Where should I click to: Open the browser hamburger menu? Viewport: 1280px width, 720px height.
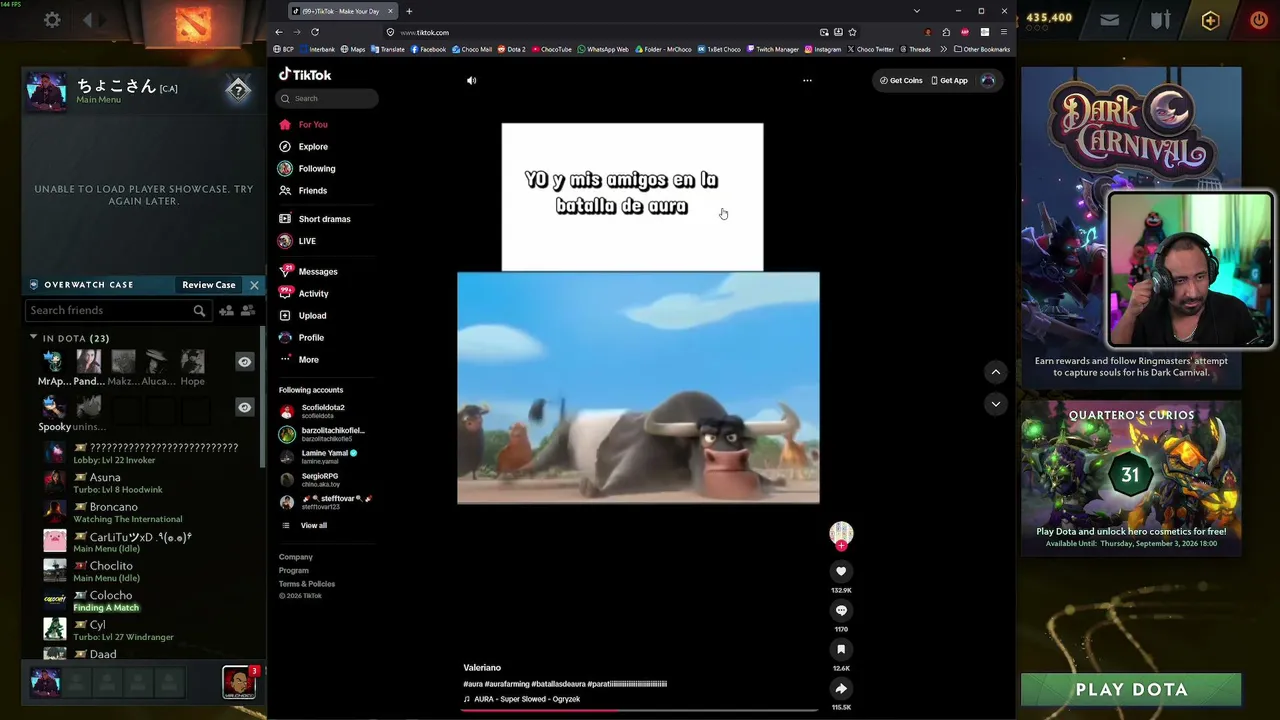(x=1004, y=32)
